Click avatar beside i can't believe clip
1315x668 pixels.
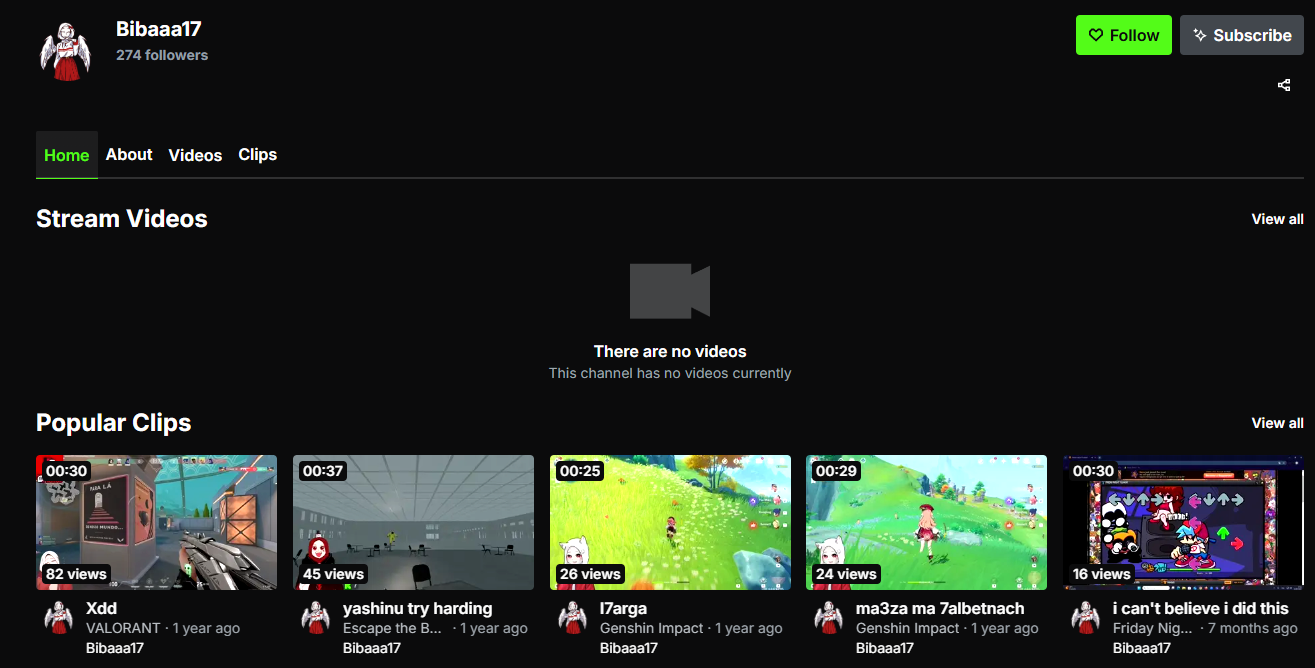(x=1086, y=618)
